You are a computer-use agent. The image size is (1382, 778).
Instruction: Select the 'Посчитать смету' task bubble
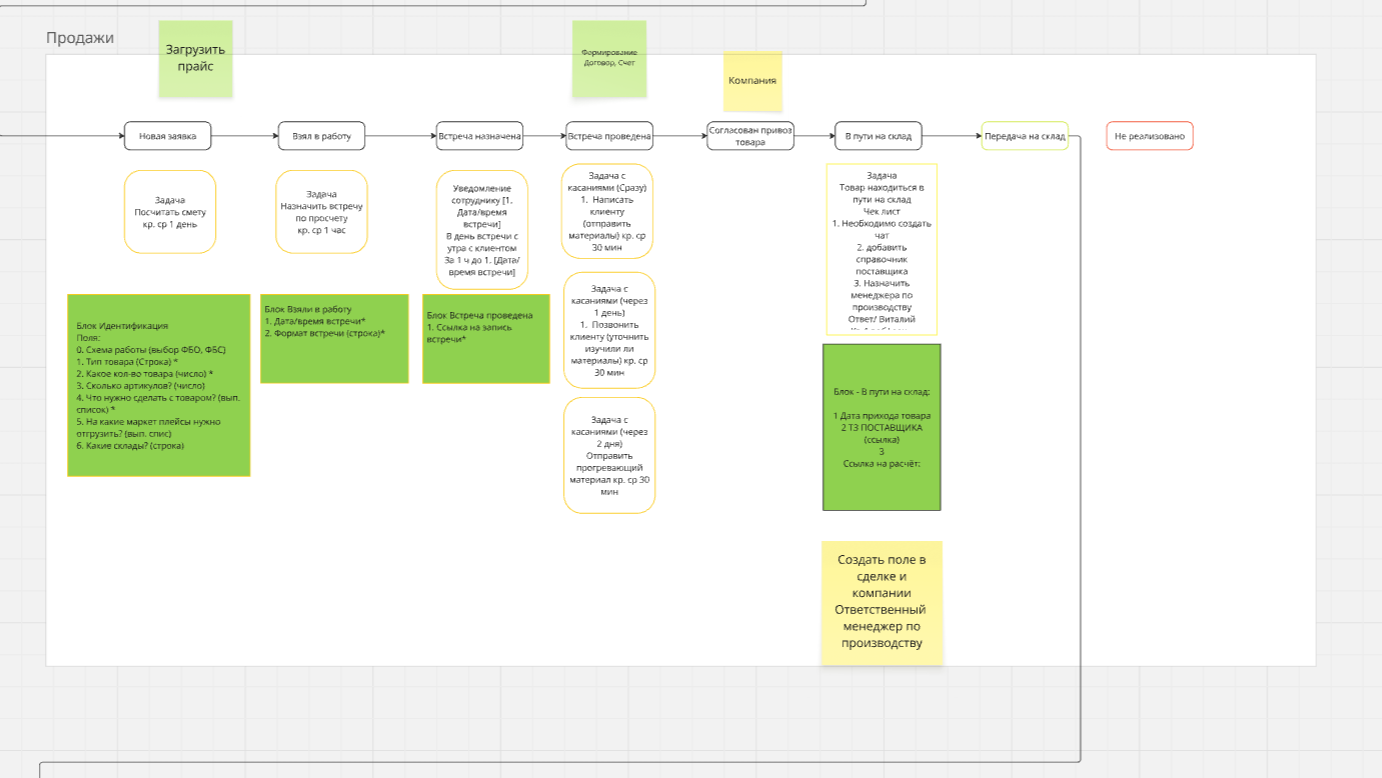pyautogui.click(x=170, y=212)
